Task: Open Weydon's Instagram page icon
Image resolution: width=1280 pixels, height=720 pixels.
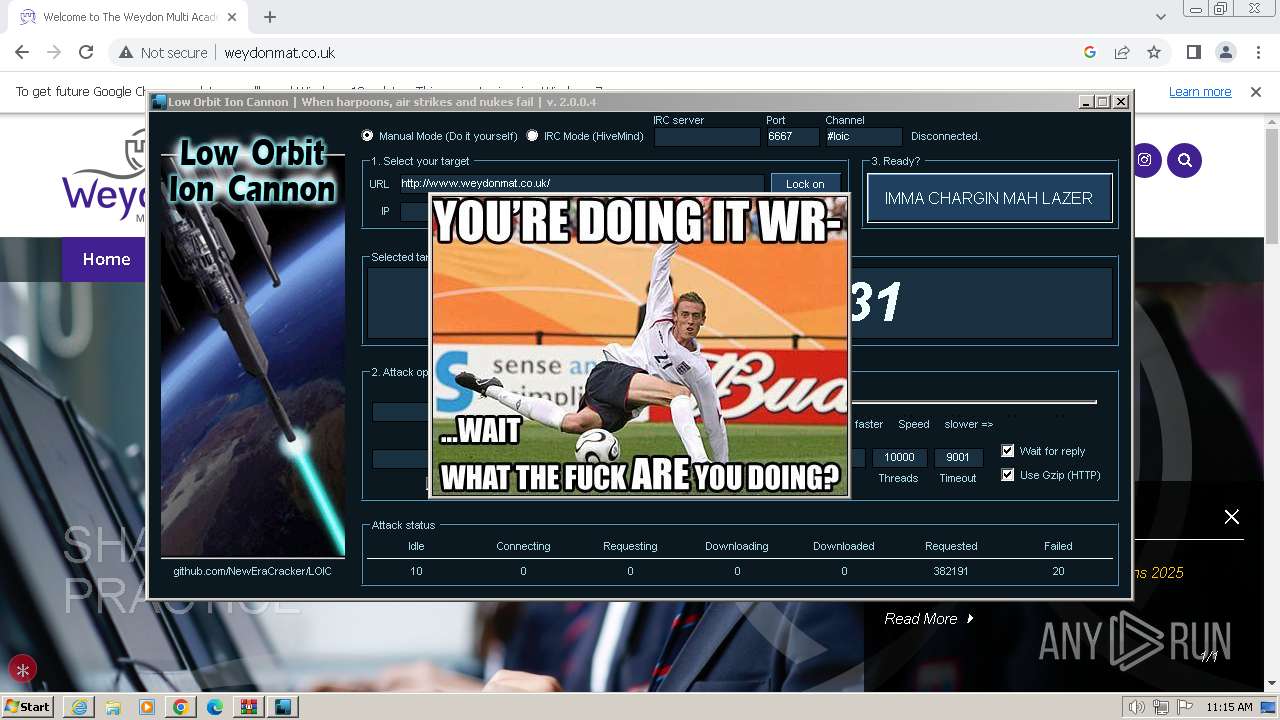Action: click(1145, 160)
